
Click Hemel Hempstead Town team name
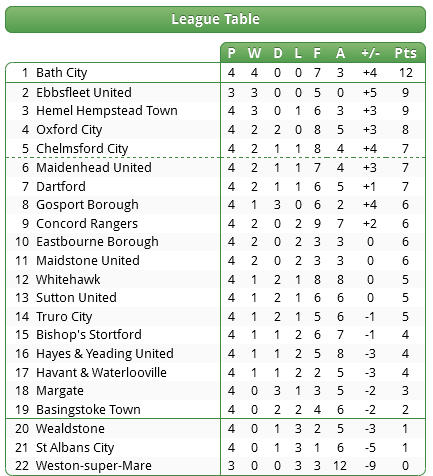click(x=107, y=111)
